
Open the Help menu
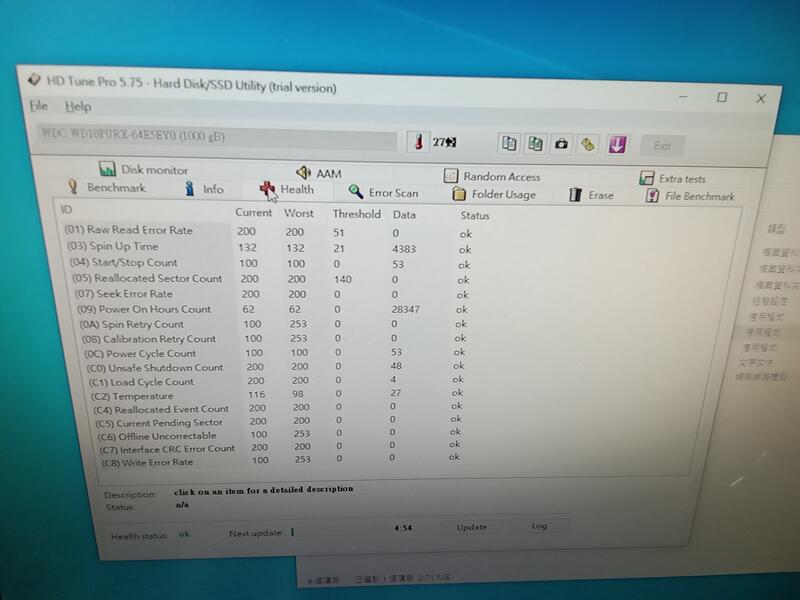[x=78, y=107]
